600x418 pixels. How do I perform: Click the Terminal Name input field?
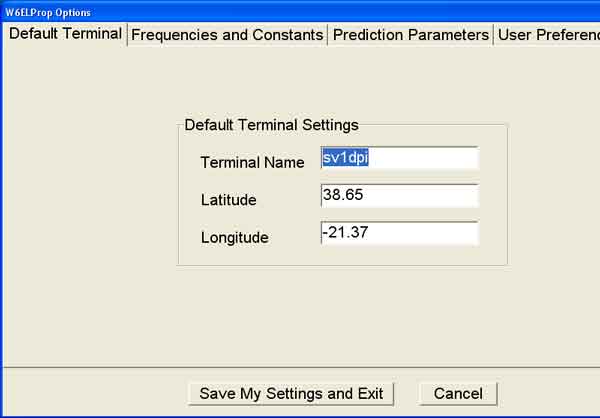click(400, 158)
